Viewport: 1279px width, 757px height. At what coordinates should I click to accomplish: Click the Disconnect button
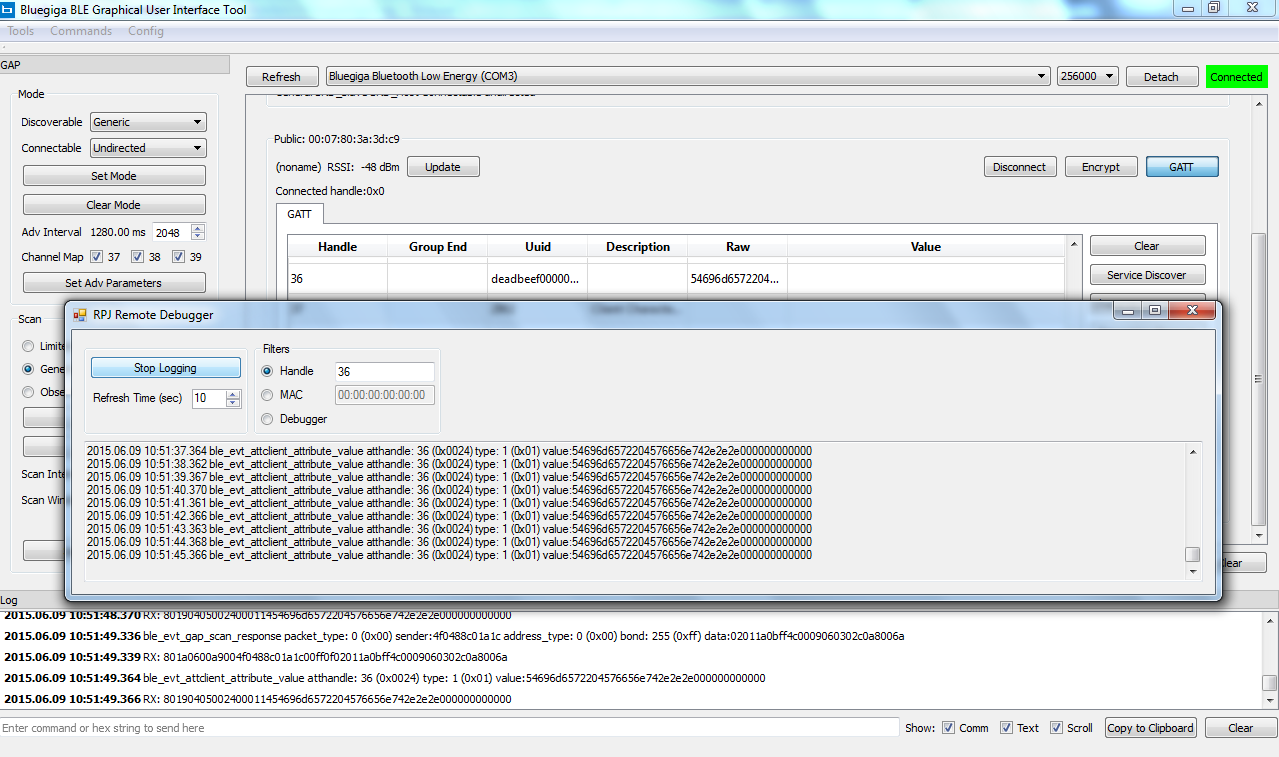tap(1020, 167)
